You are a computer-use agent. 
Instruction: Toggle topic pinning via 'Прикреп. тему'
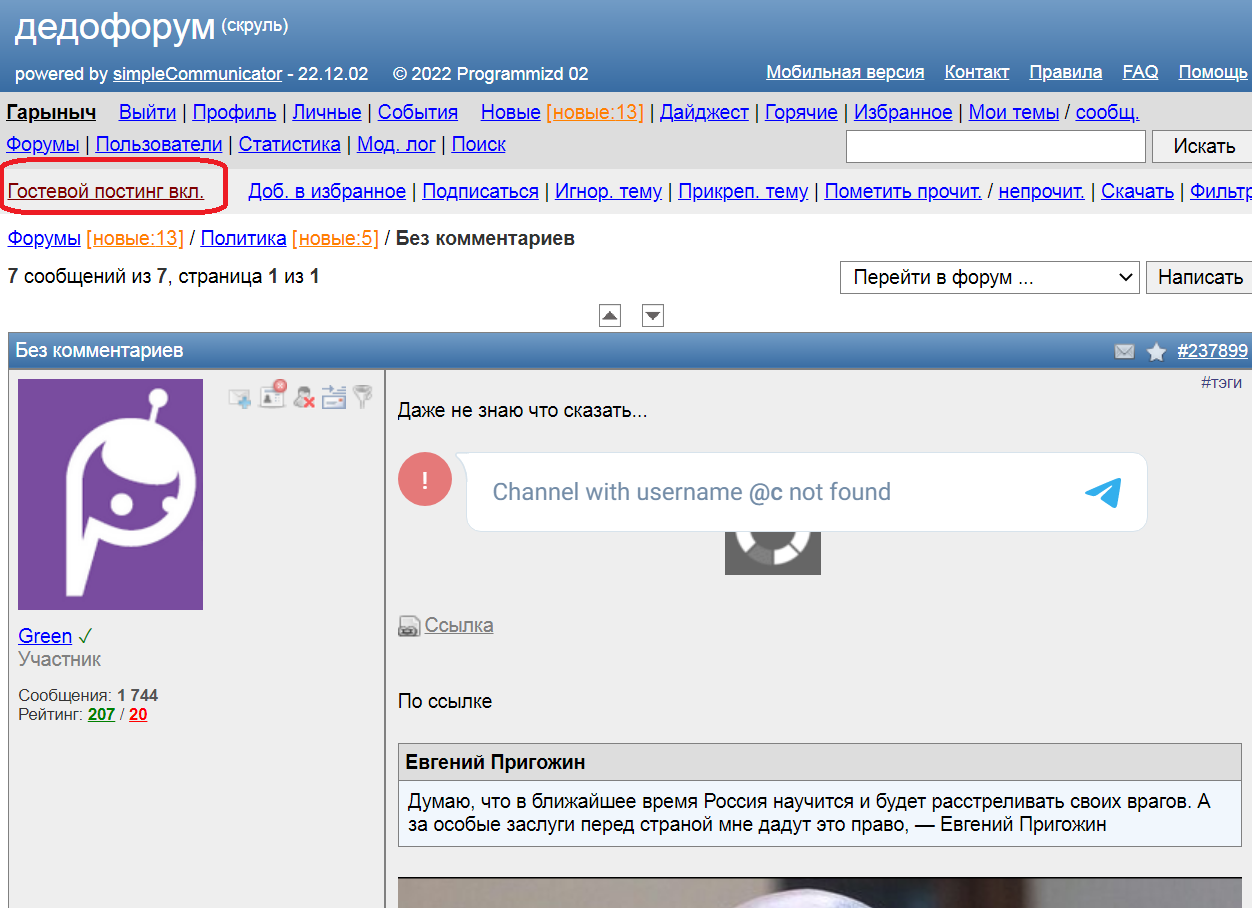743,191
